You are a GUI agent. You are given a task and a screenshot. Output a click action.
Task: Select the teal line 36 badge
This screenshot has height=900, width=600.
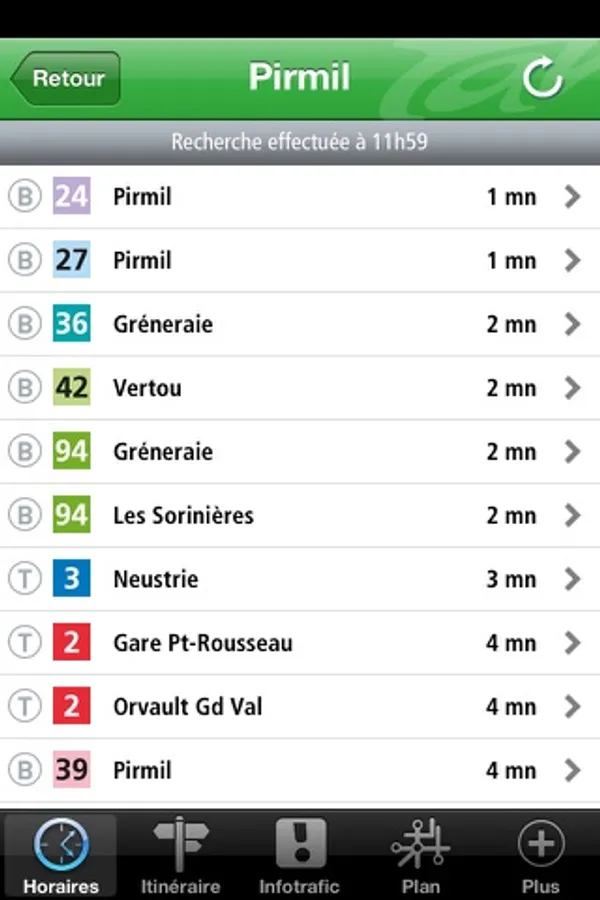[x=71, y=324]
